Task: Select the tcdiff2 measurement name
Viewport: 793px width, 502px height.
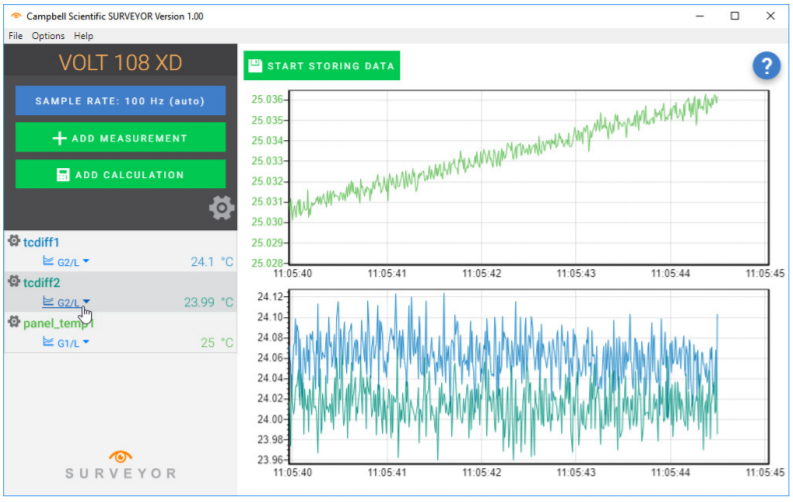Action: [41, 283]
